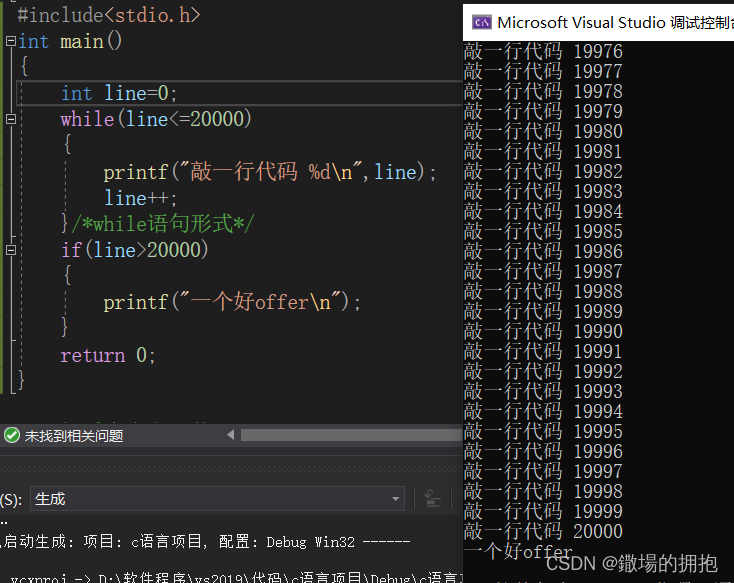This screenshot has width=734, height=583.
Task: Click the line++; statement
Action: click(x=140, y=198)
